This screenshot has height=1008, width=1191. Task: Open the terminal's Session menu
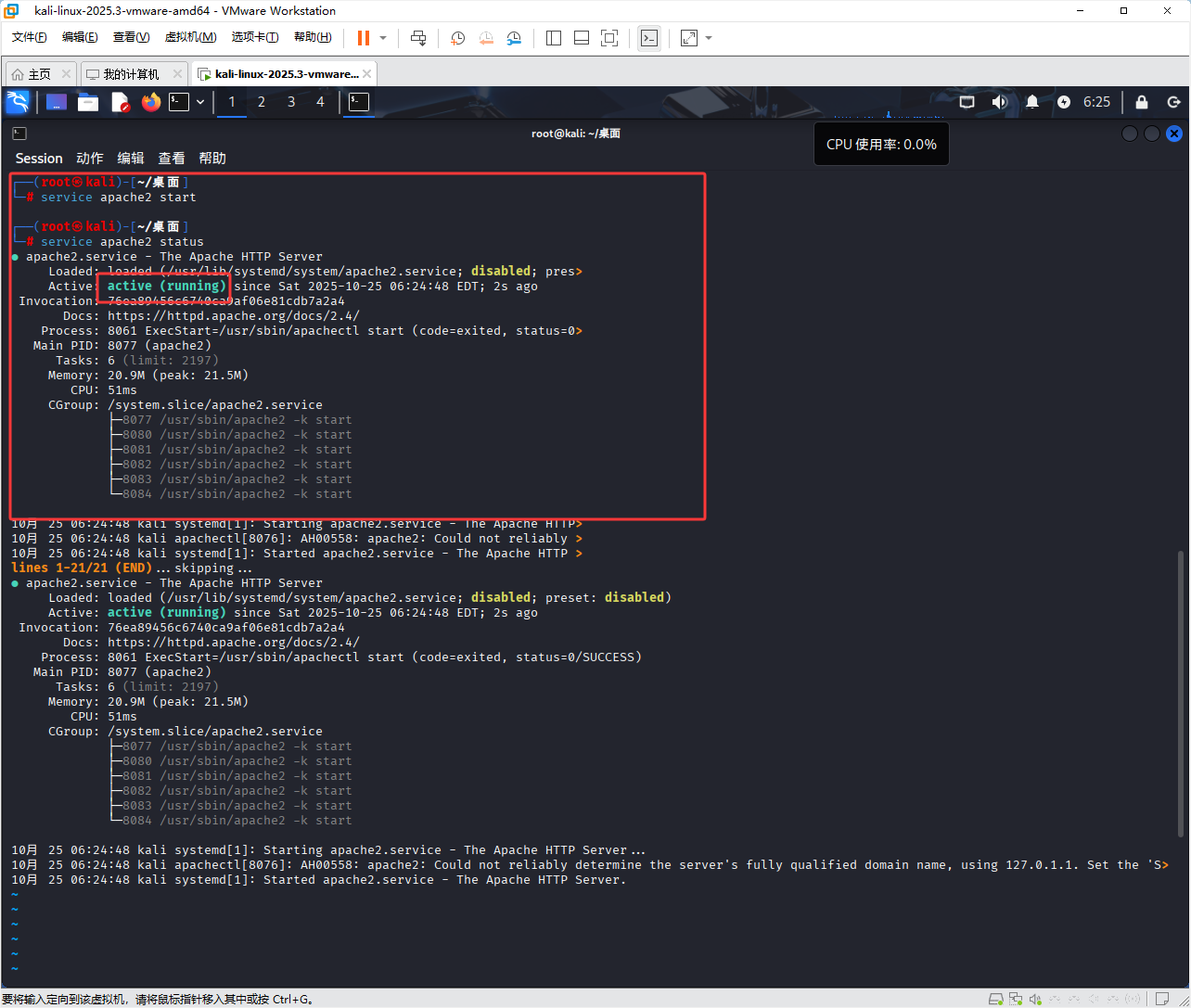pos(39,159)
